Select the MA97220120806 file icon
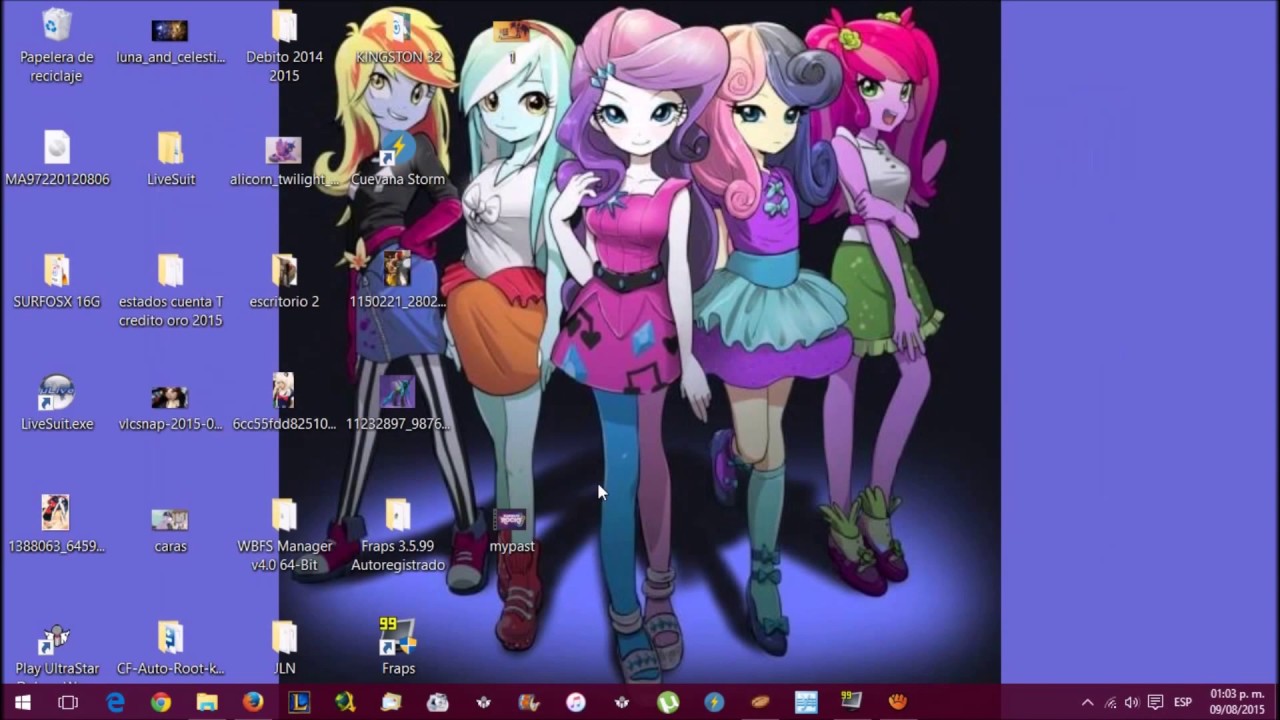The width and height of the screenshot is (1280, 720). (x=57, y=160)
